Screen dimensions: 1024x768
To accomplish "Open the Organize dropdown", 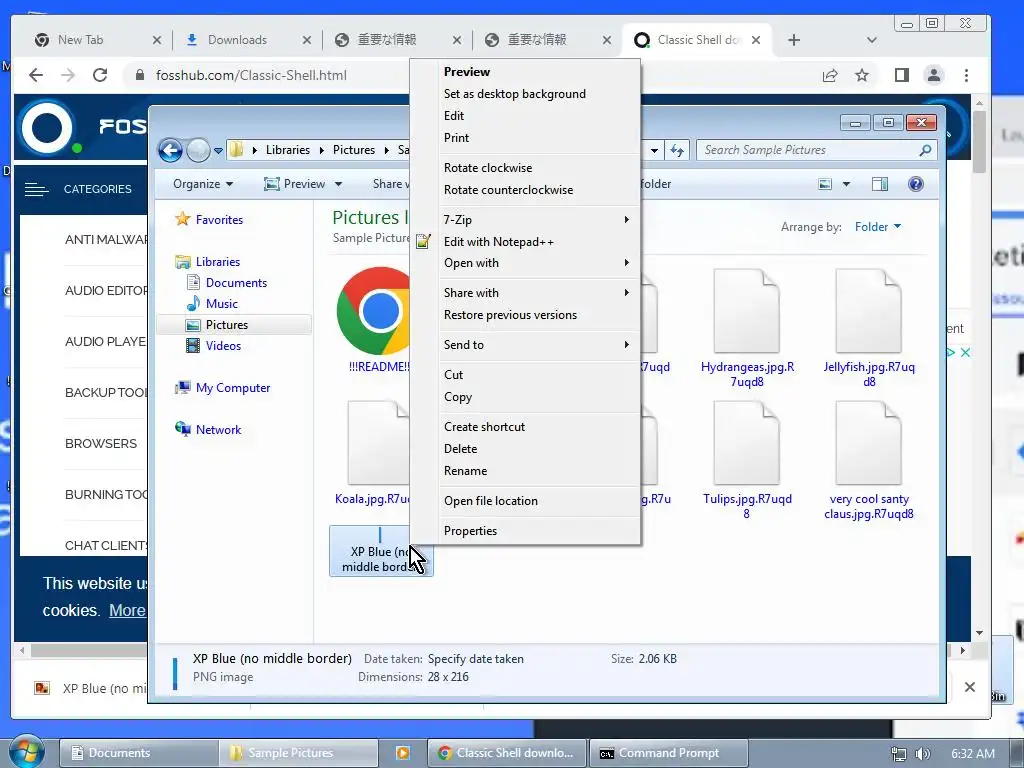I will coord(203,184).
